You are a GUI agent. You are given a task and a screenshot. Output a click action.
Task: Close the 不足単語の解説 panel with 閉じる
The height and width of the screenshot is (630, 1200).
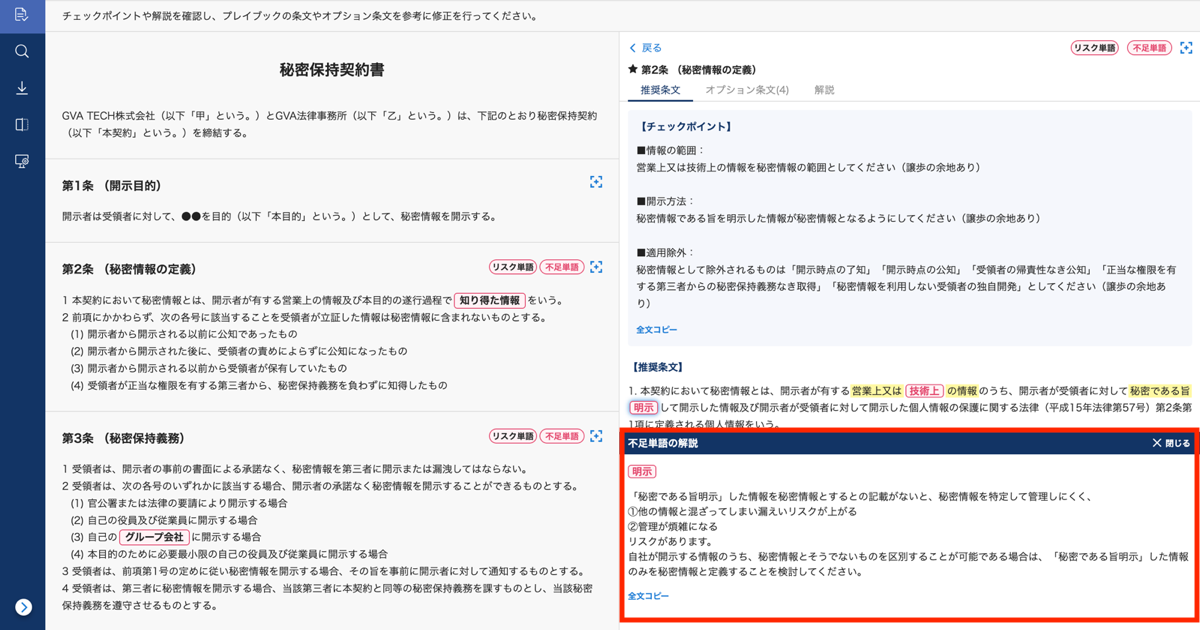click(1171, 443)
